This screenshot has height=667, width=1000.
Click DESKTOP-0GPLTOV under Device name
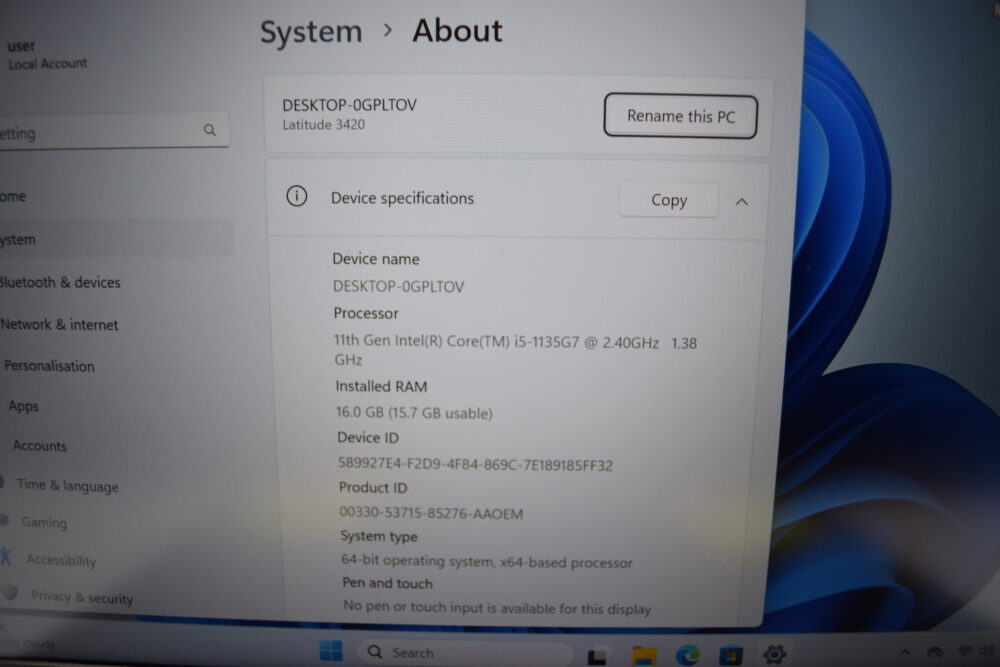click(399, 286)
